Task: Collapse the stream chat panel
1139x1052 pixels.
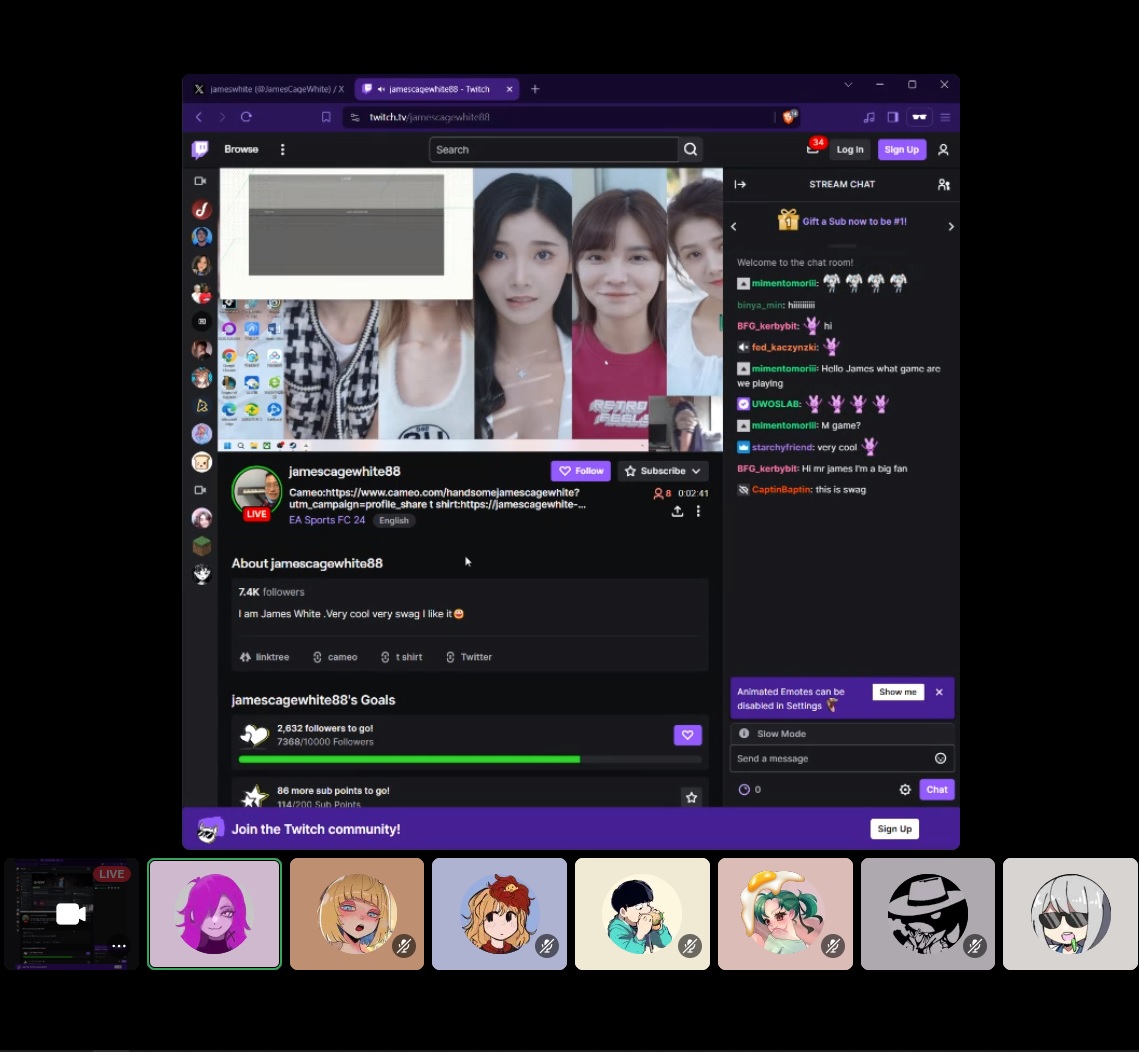Action: pos(740,185)
